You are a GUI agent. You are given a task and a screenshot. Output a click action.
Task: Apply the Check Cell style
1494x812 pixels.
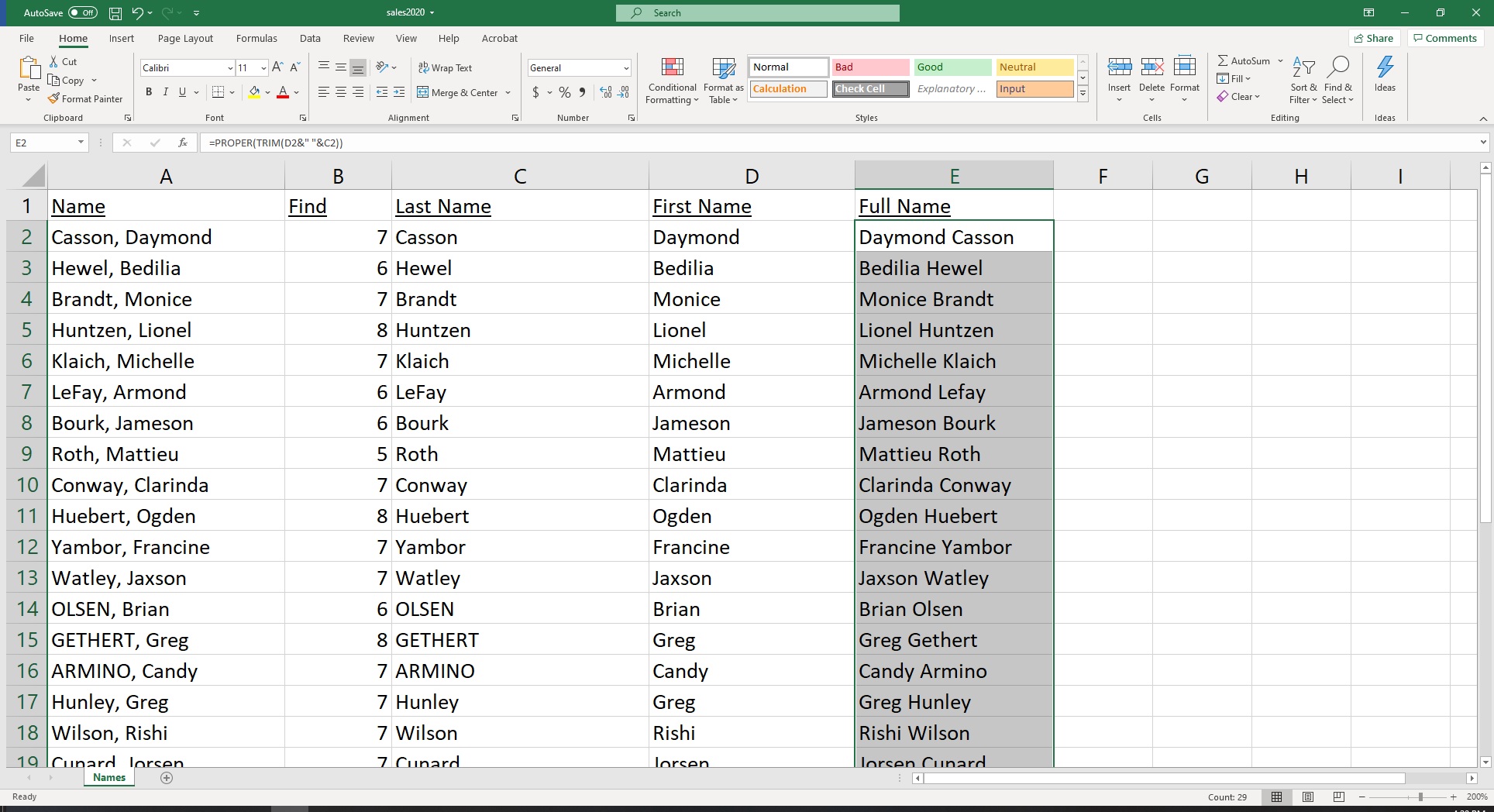[x=870, y=89]
